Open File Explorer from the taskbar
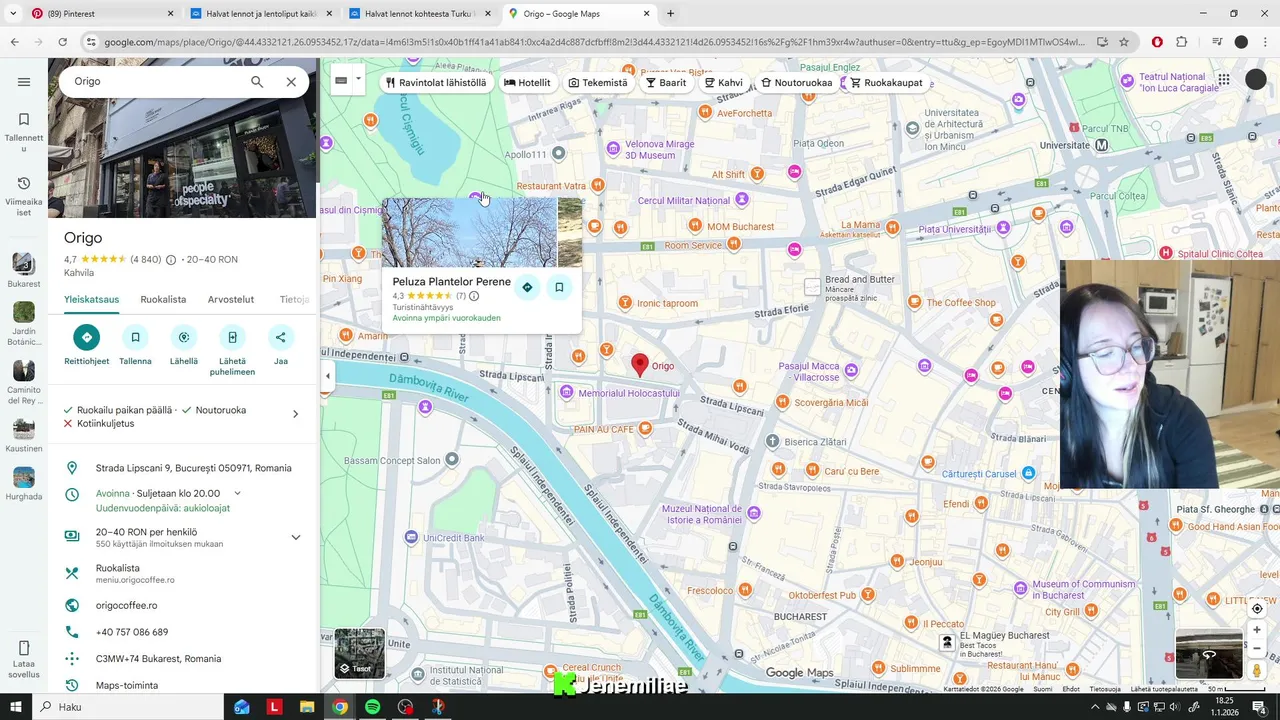The image size is (1280, 720). click(x=307, y=707)
